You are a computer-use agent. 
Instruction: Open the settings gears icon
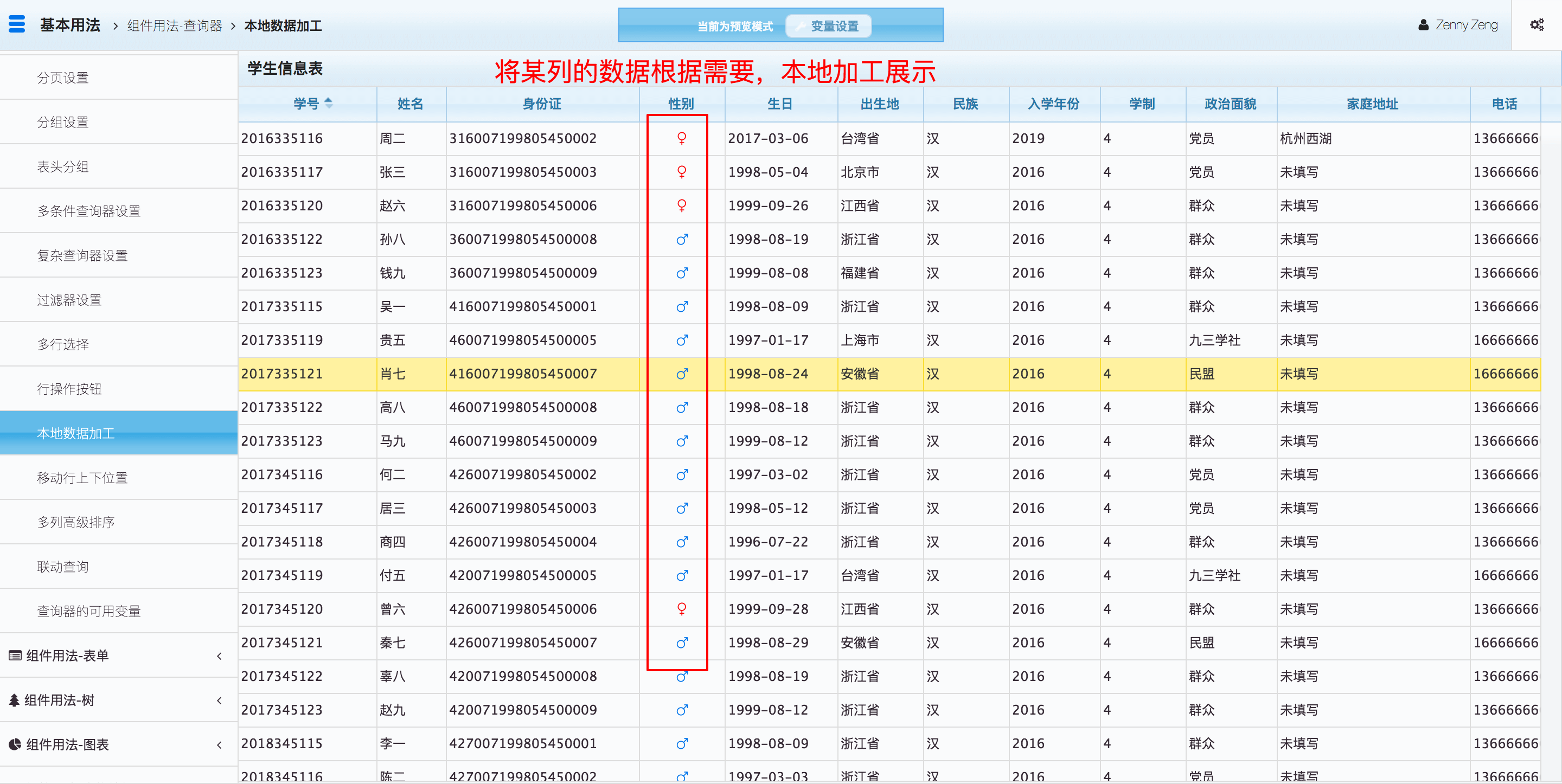(x=1537, y=25)
